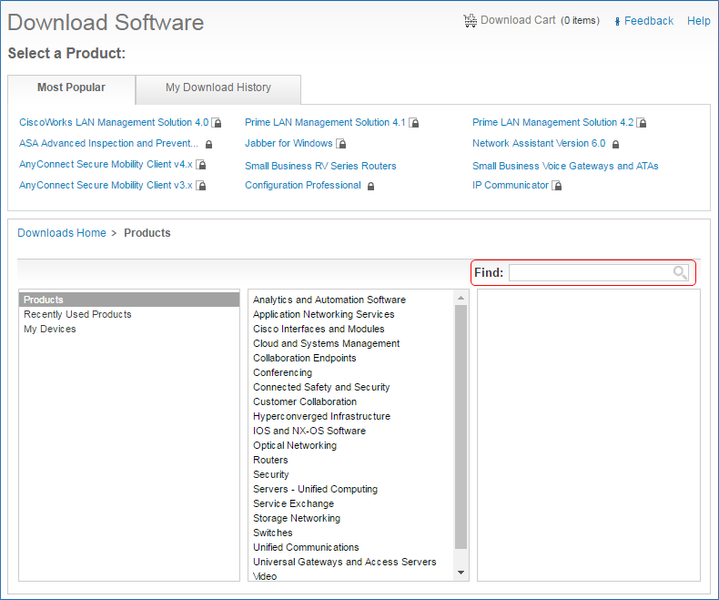Image resolution: width=719 pixels, height=600 pixels.
Task: Open Prime LAN Management Solution 4.2 link
Action: [553, 122]
